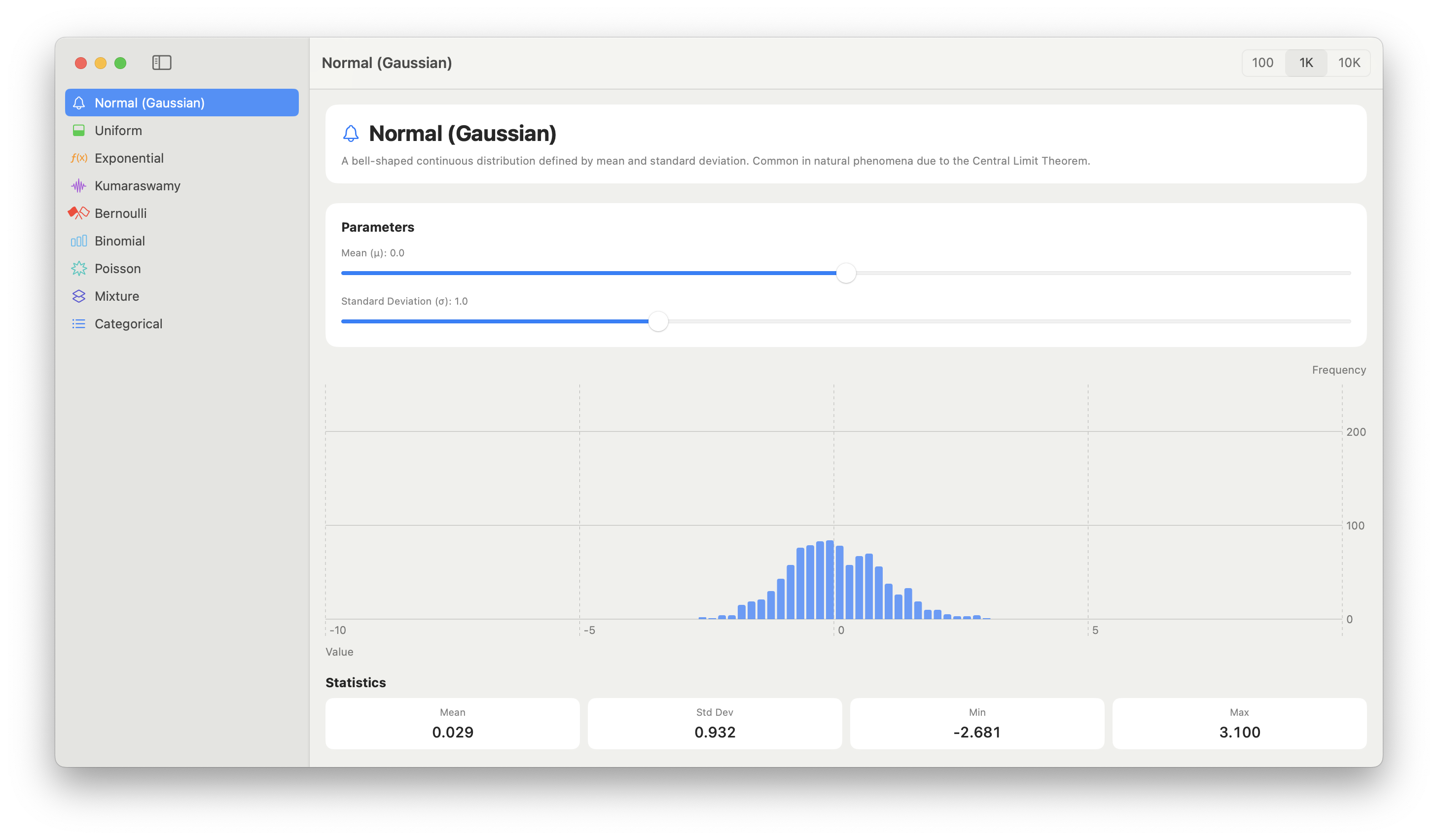Viewport: 1438px width, 840px height.
Task: Click the Mixture layers icon
Action: (79, 296)
